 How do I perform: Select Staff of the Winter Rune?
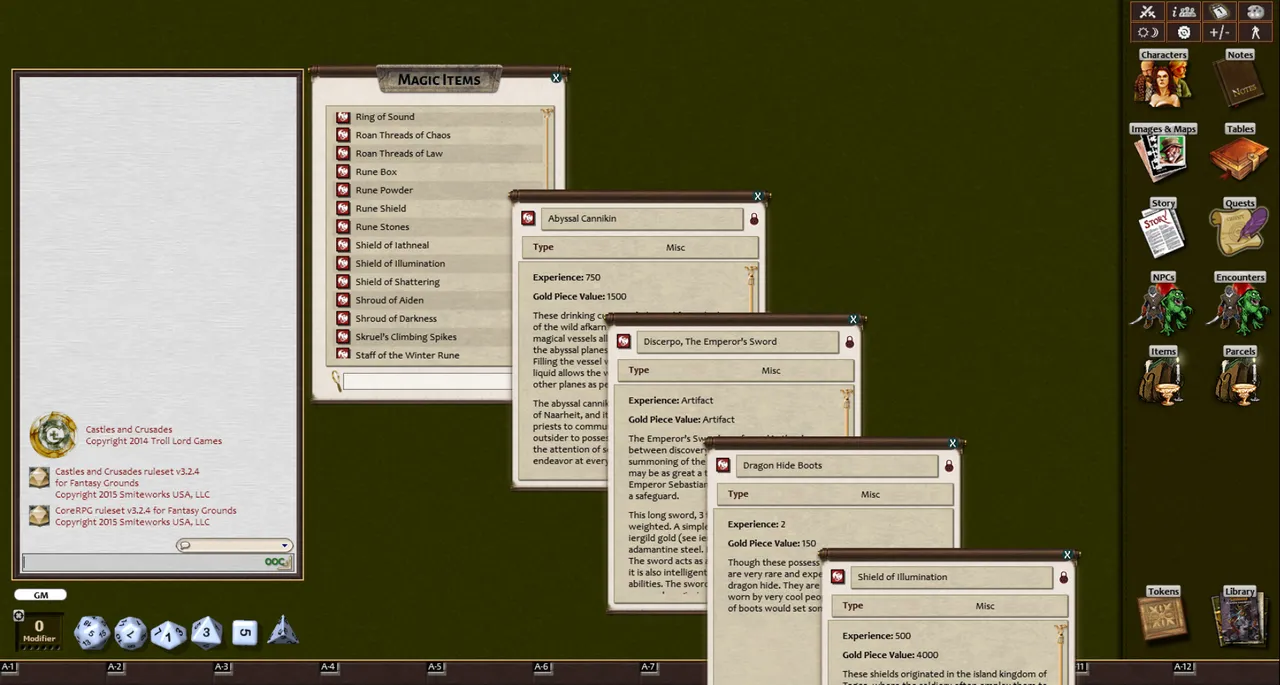(407, 355)
